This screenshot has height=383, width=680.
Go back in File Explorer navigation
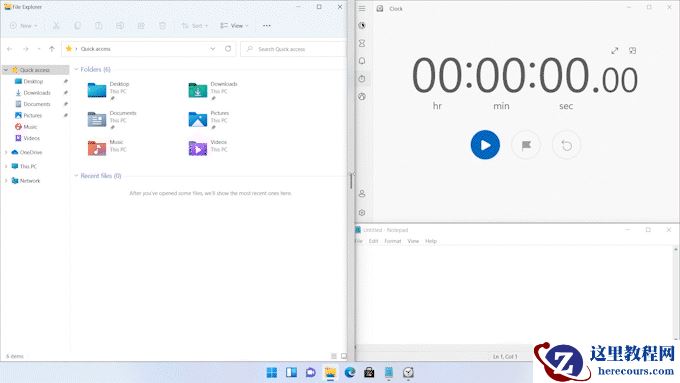click(x=10, y=49)
